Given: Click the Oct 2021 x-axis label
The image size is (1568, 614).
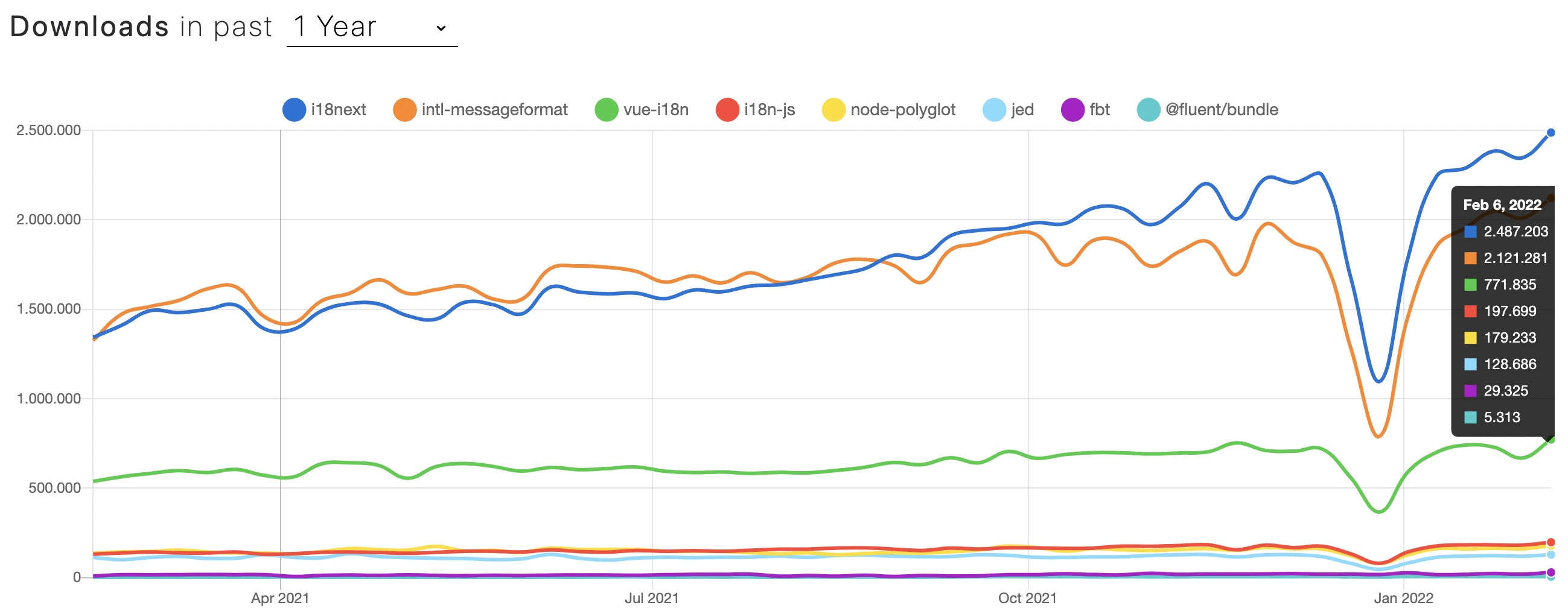Looking at the screenshot, I should pyautogui.click(x=1027, y=598).
